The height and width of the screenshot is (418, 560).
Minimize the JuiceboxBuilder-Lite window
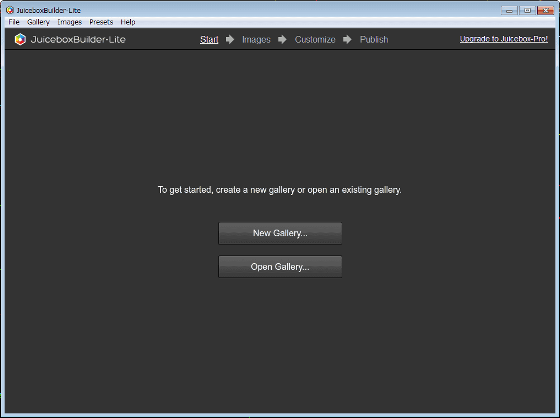[509, 10]
